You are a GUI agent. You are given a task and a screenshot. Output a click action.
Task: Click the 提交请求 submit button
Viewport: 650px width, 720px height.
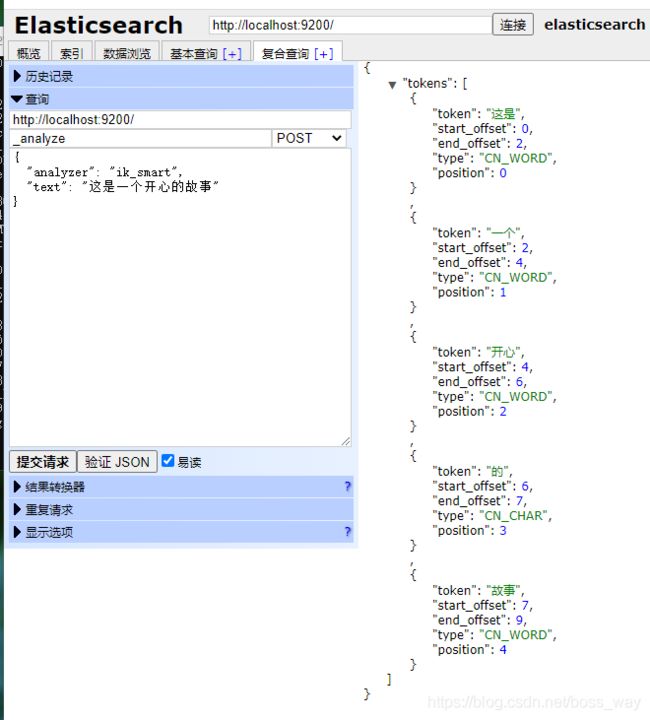[x=43, y=461]
